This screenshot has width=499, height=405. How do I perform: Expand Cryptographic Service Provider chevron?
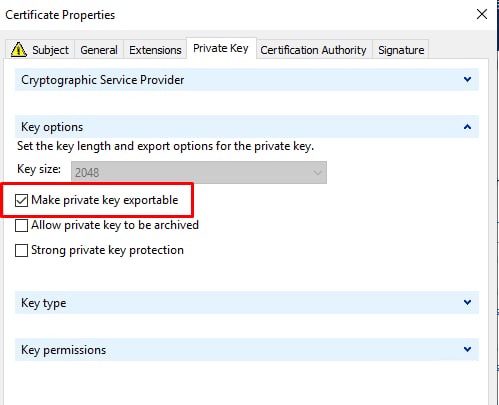[467, 79]
